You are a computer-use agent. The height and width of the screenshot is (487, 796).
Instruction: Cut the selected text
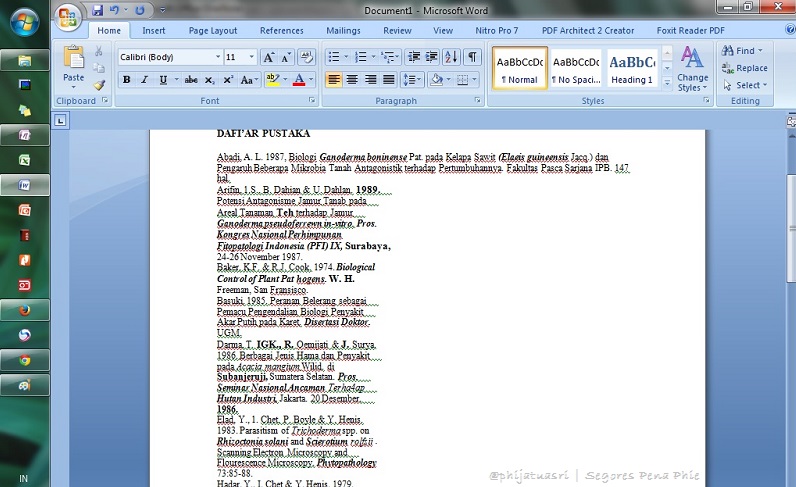tap(98, 51)
